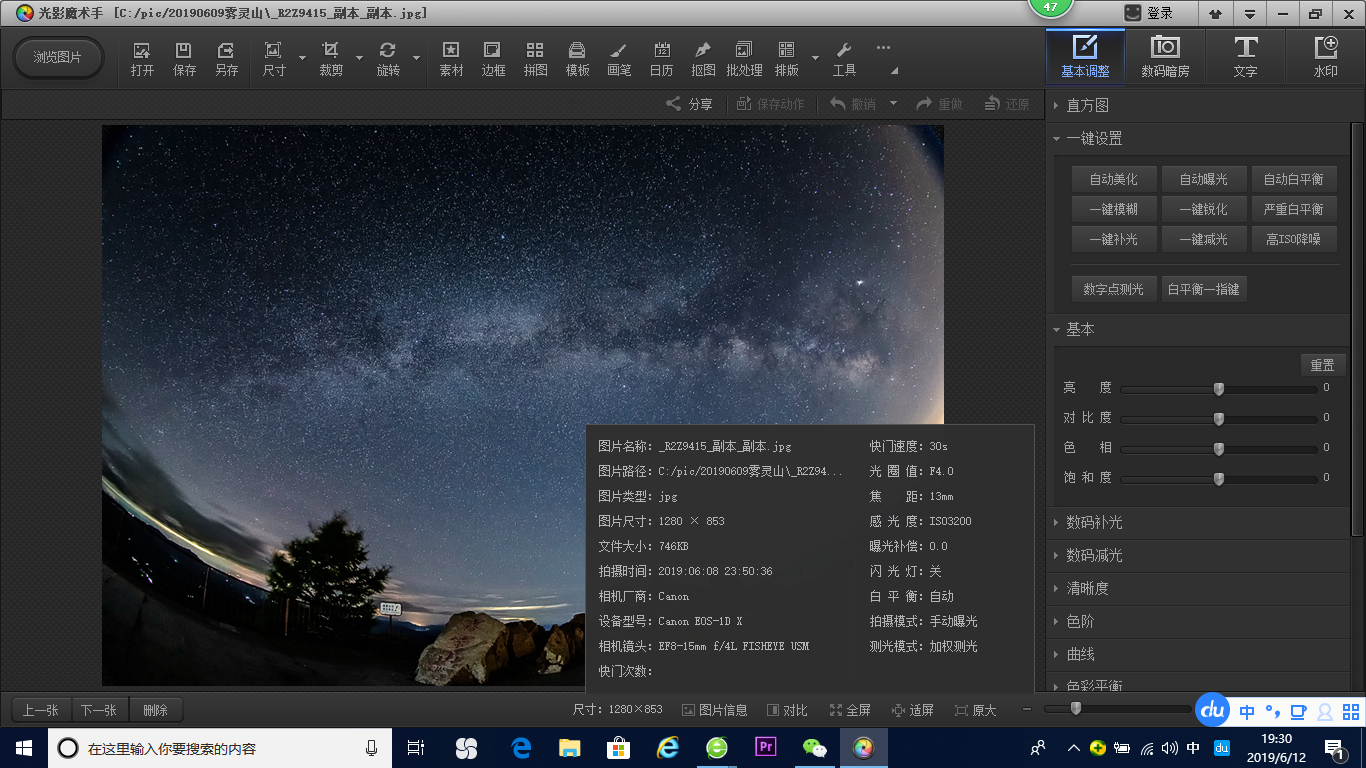Click the 自动美化 button

point(1113,179)
